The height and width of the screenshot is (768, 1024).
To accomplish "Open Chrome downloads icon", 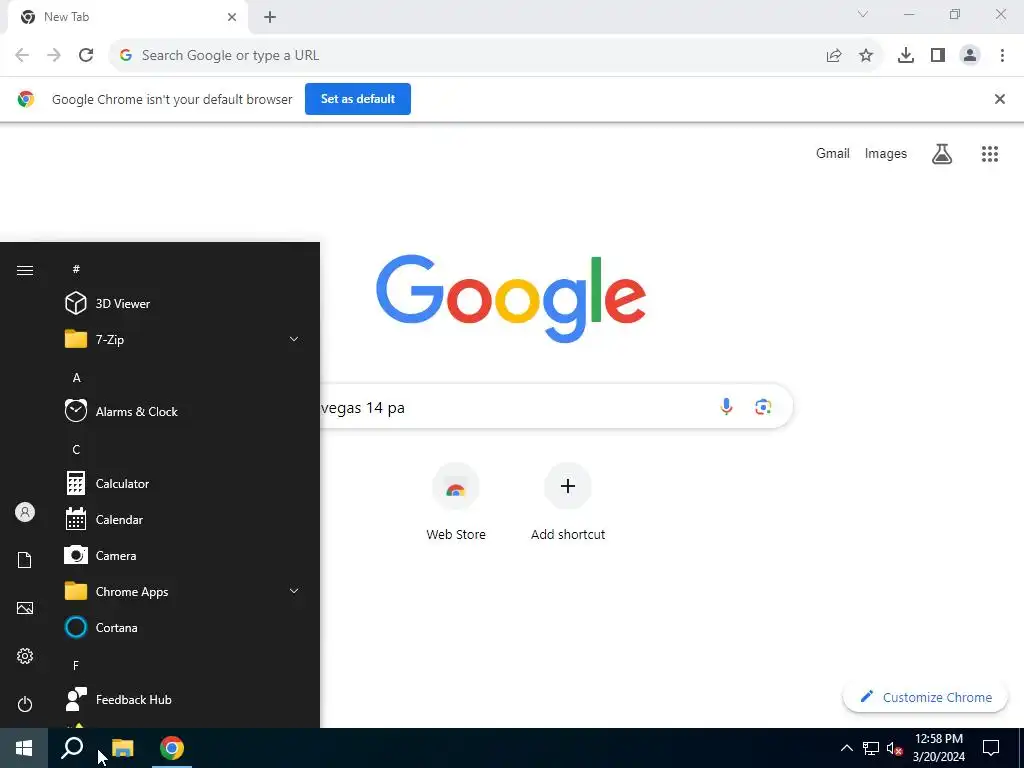I will [906, 56].
